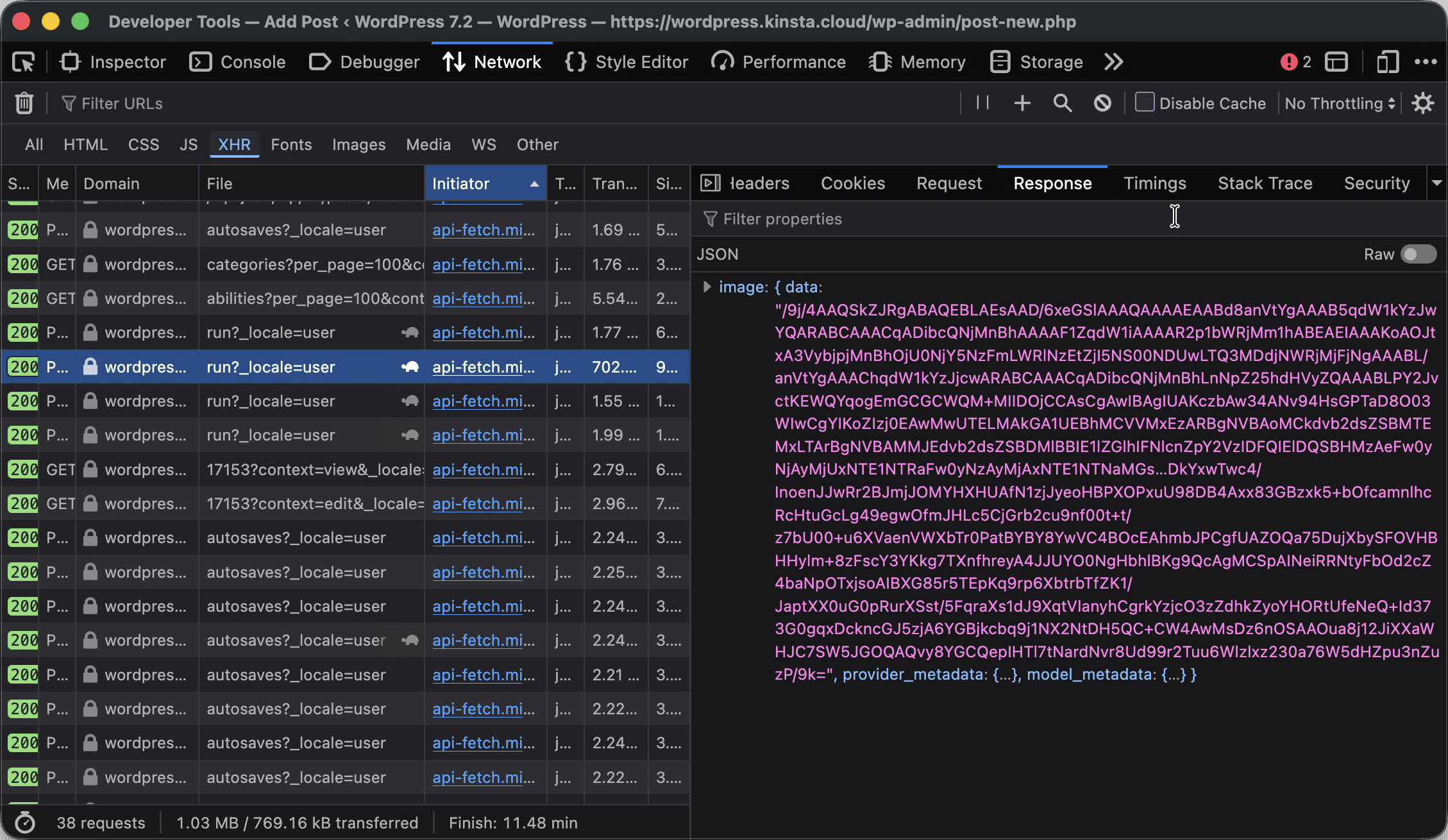
Task: Click the funnel icon in Filter properties
Action: pyautogui.click(x=710, y=219)
